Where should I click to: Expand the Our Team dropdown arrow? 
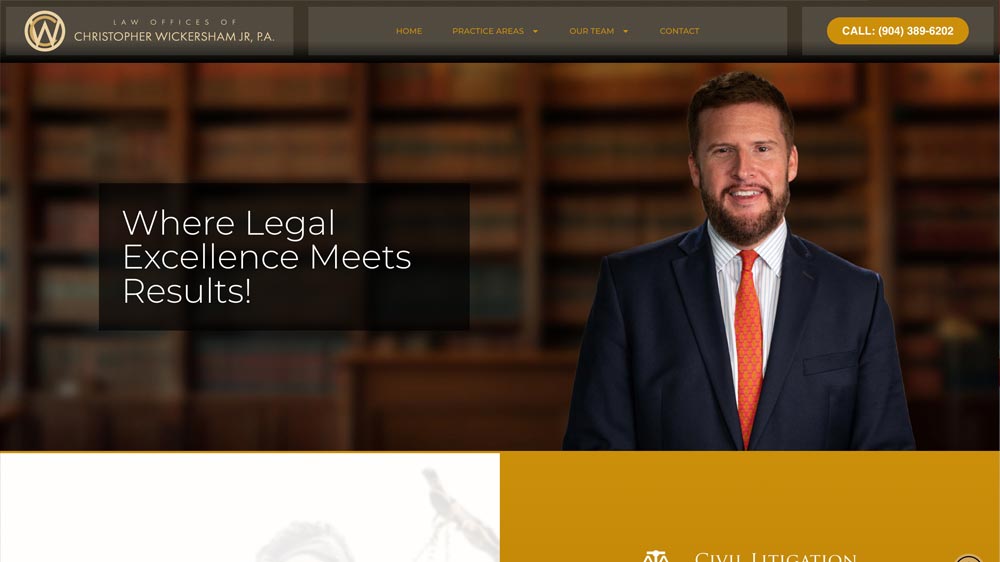[x=626, y=31]
